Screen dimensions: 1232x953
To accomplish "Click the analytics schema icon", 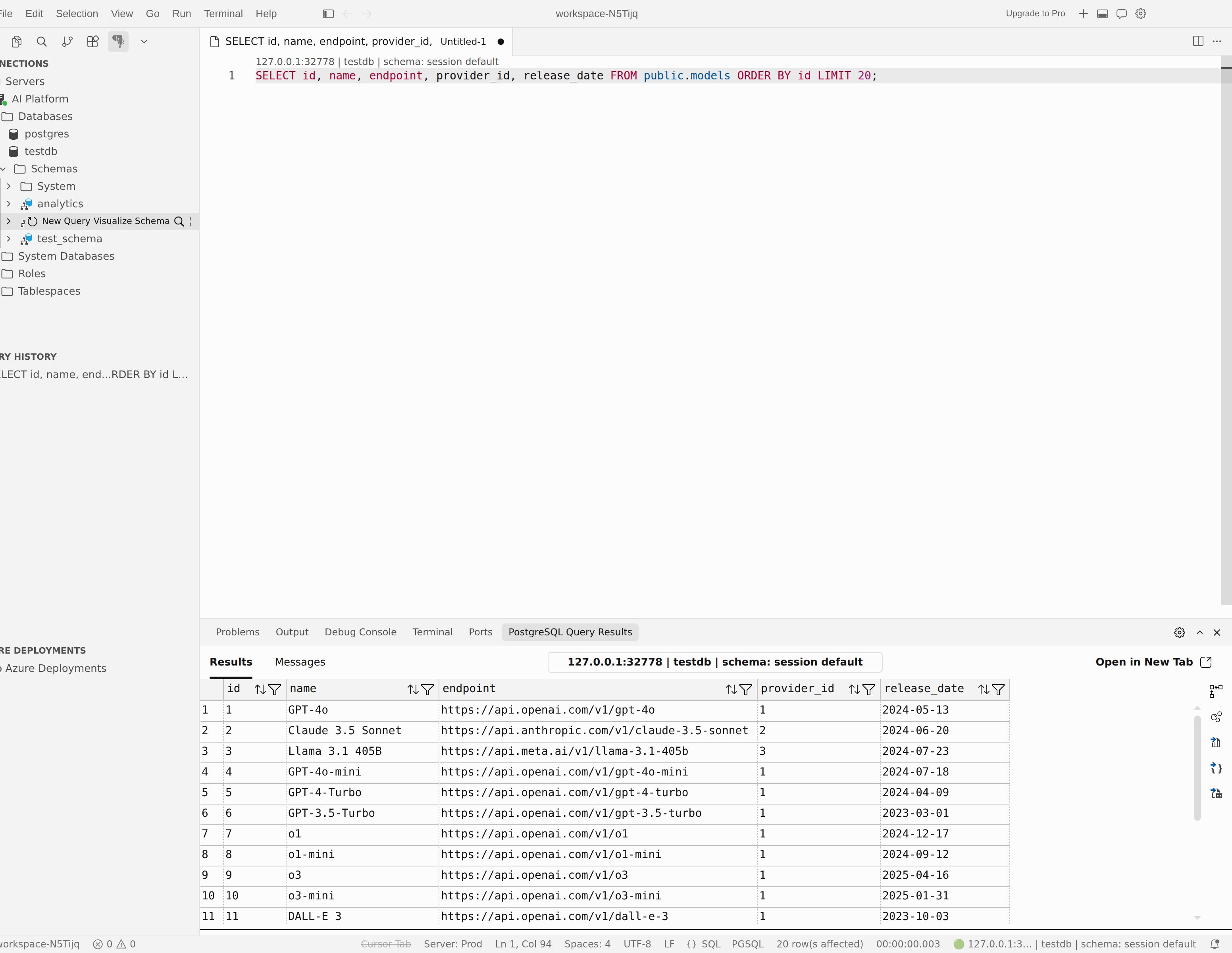I will click(27, 204).
